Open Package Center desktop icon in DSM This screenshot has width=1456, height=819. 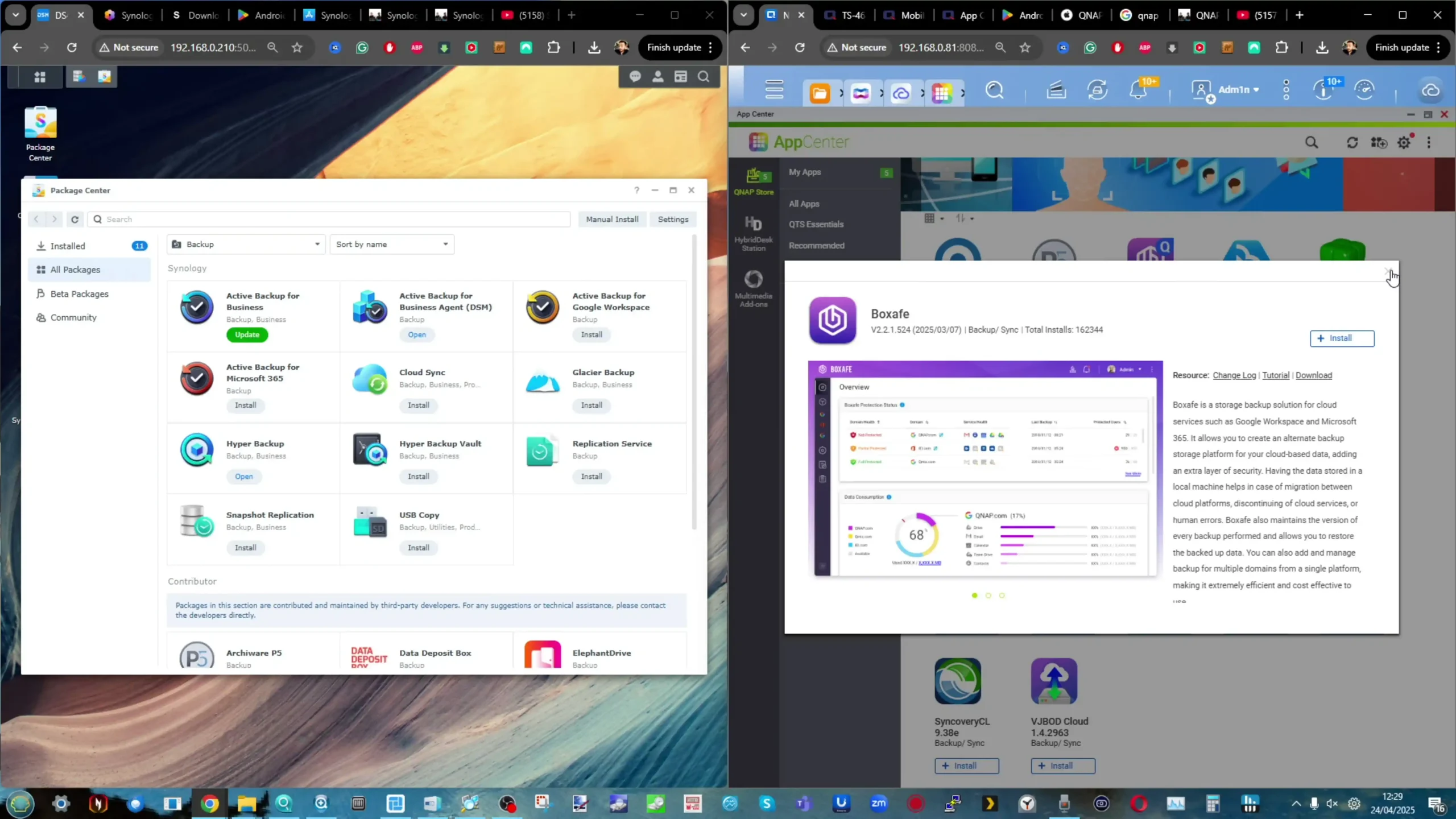tap(40, 134)
